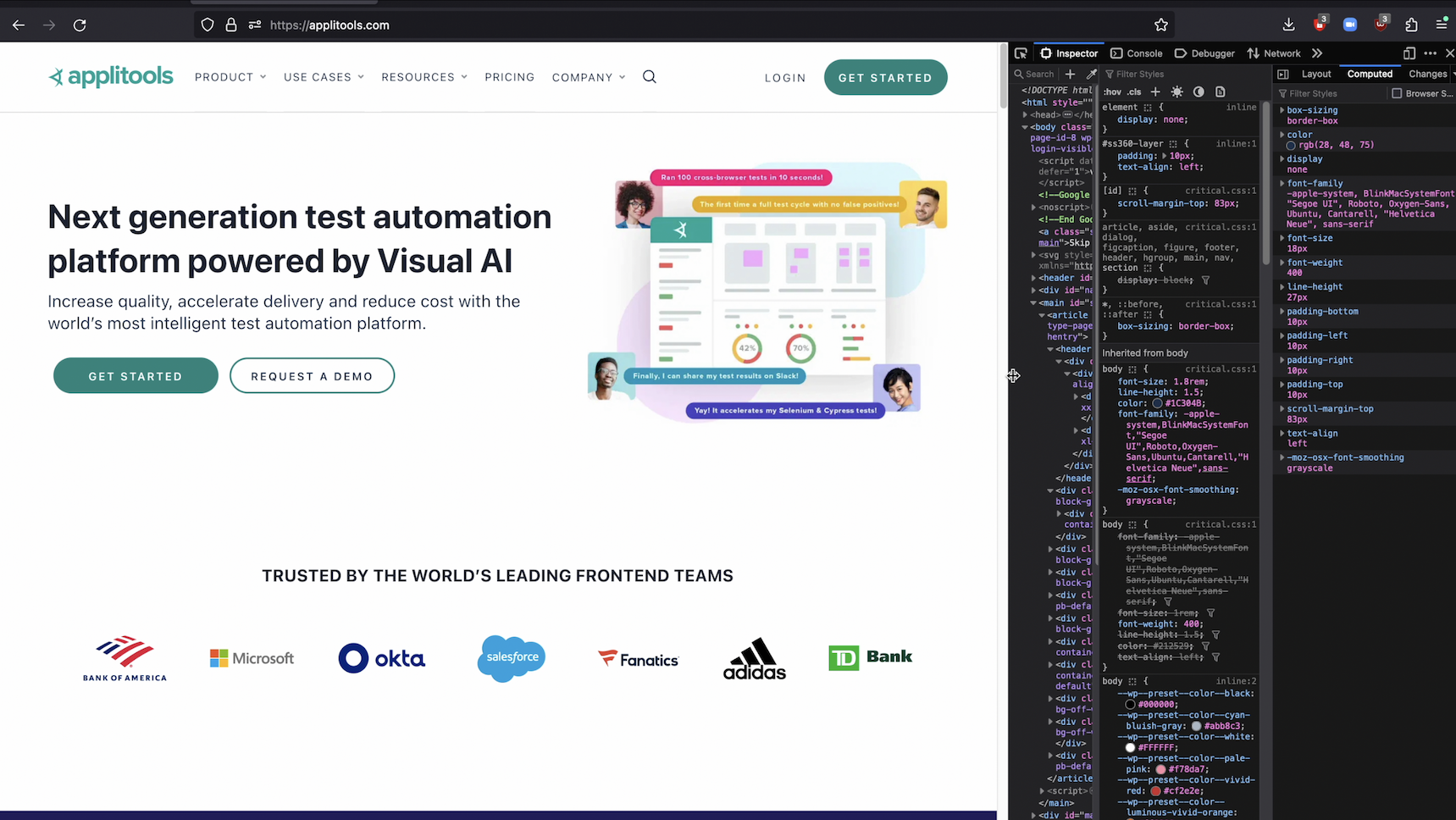Collapse the rules pane sidebar toggle
Image resolution: width=1456 pixels, height=820 pixels.
tap(1283, 75)
